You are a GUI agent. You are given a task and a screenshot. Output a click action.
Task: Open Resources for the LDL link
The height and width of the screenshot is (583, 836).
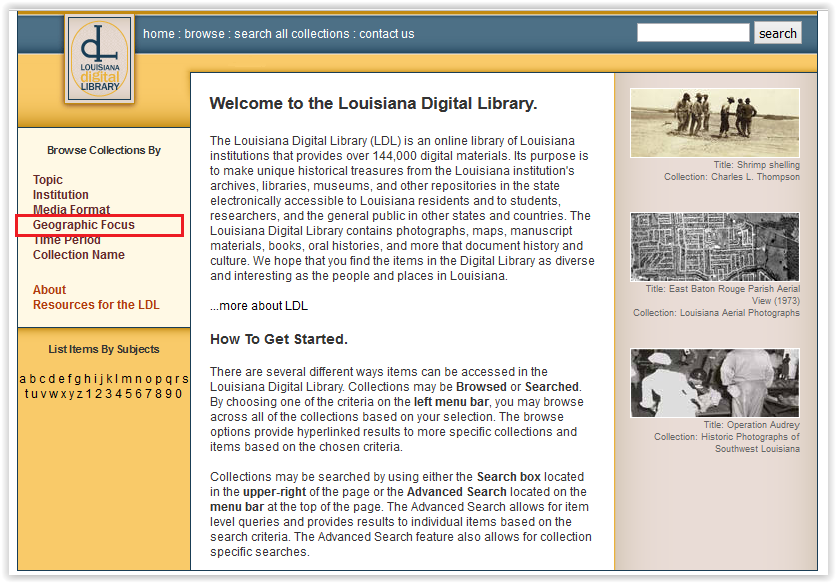pos(97,305)
